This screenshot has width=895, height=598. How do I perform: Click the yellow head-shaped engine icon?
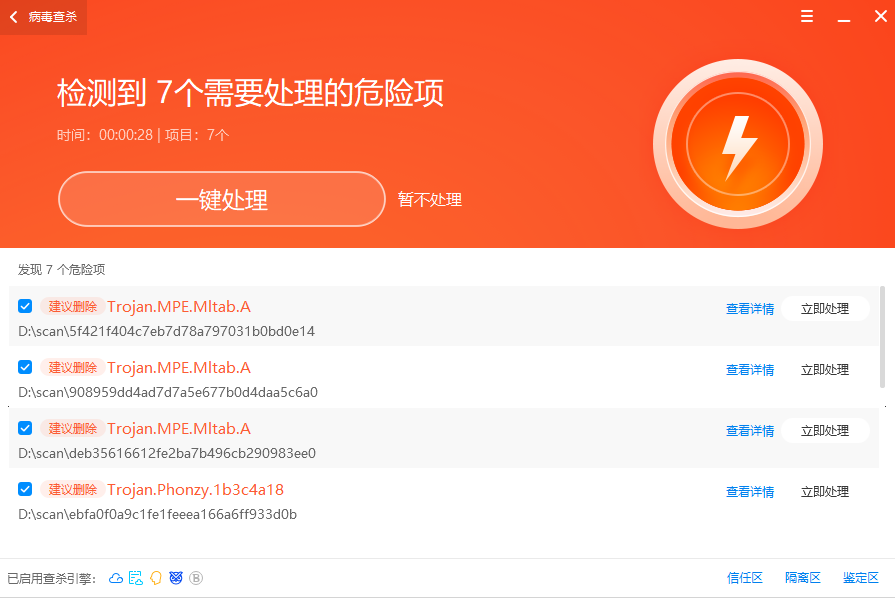point(156,578)
